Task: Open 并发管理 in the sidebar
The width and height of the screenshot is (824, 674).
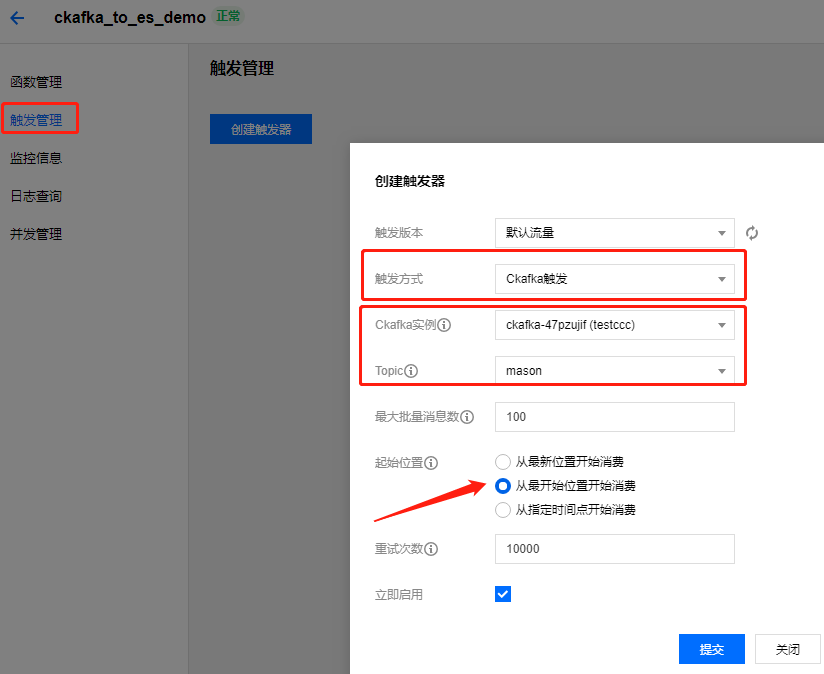Action: pyautogui.click(x=36, y=234)
